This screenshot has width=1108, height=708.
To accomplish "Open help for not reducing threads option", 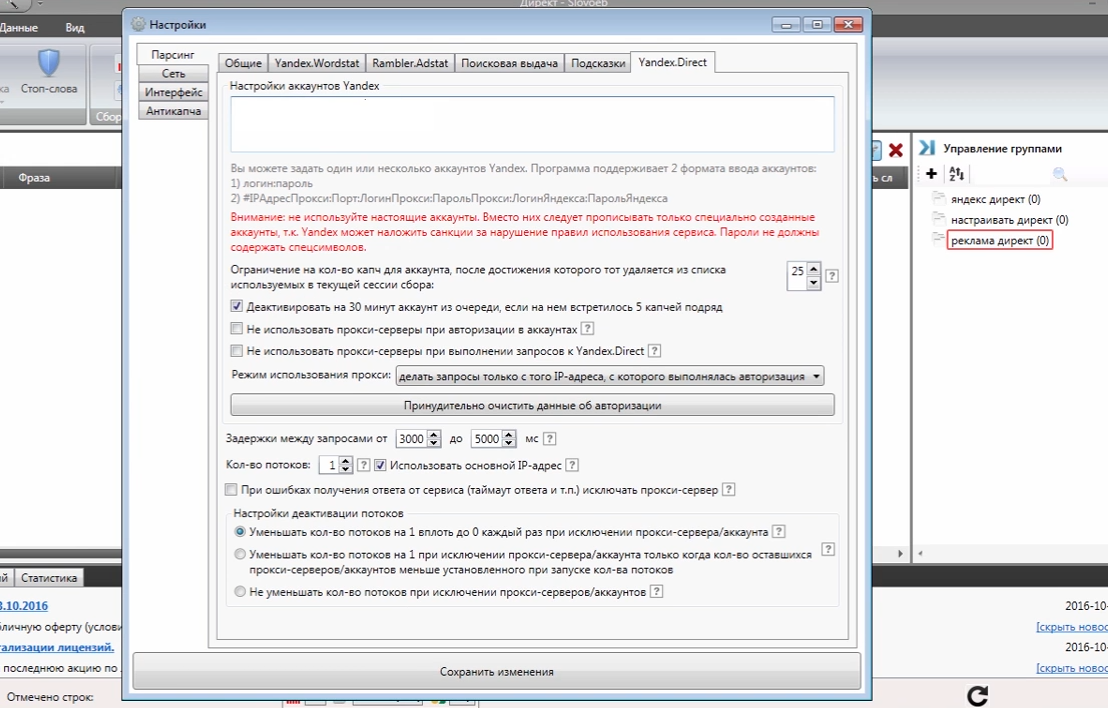I will click(656, 591).
